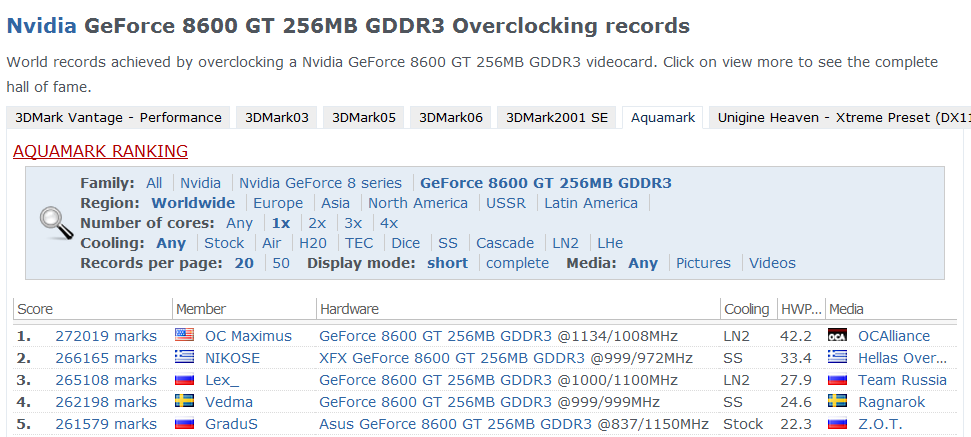Click the Greek flag next to Hellas Over...
Viewport: 971px width, 437px height.
click(838, 358)
